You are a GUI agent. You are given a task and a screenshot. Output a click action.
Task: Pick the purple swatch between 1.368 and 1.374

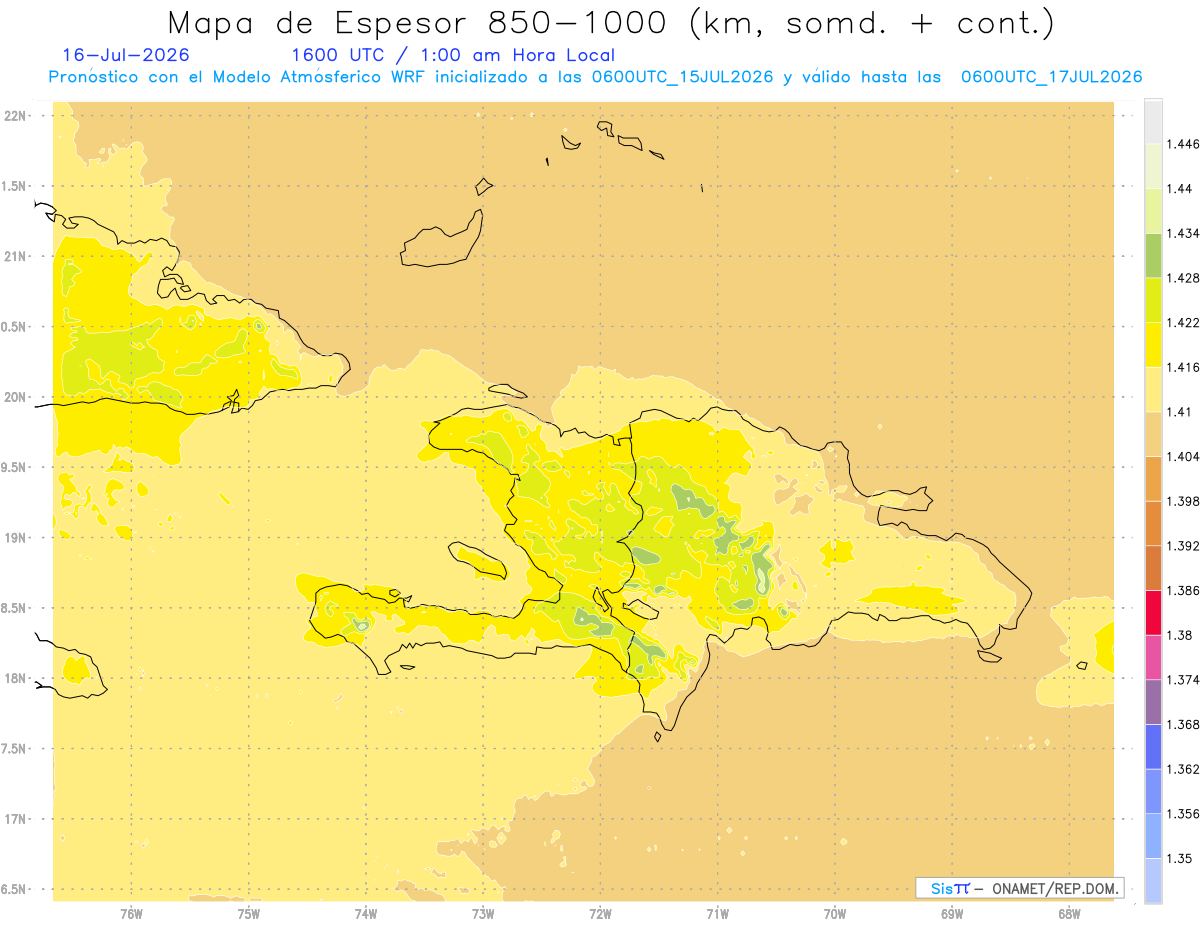tap(1153, 701)
